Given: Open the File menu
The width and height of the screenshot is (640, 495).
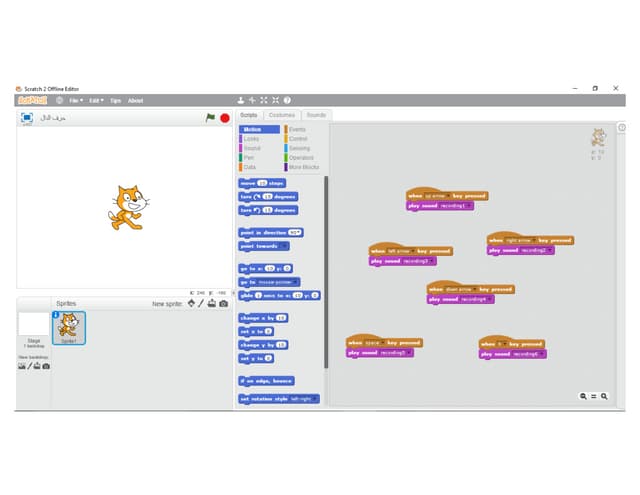Looking at the screenshot, I should [75, 100].
